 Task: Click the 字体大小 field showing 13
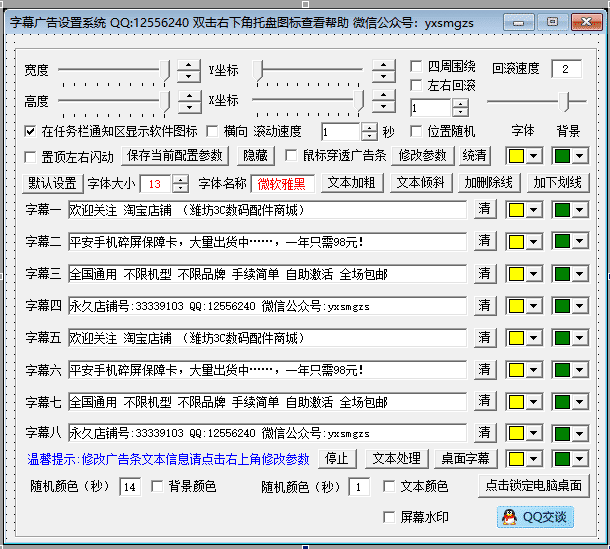156,184
